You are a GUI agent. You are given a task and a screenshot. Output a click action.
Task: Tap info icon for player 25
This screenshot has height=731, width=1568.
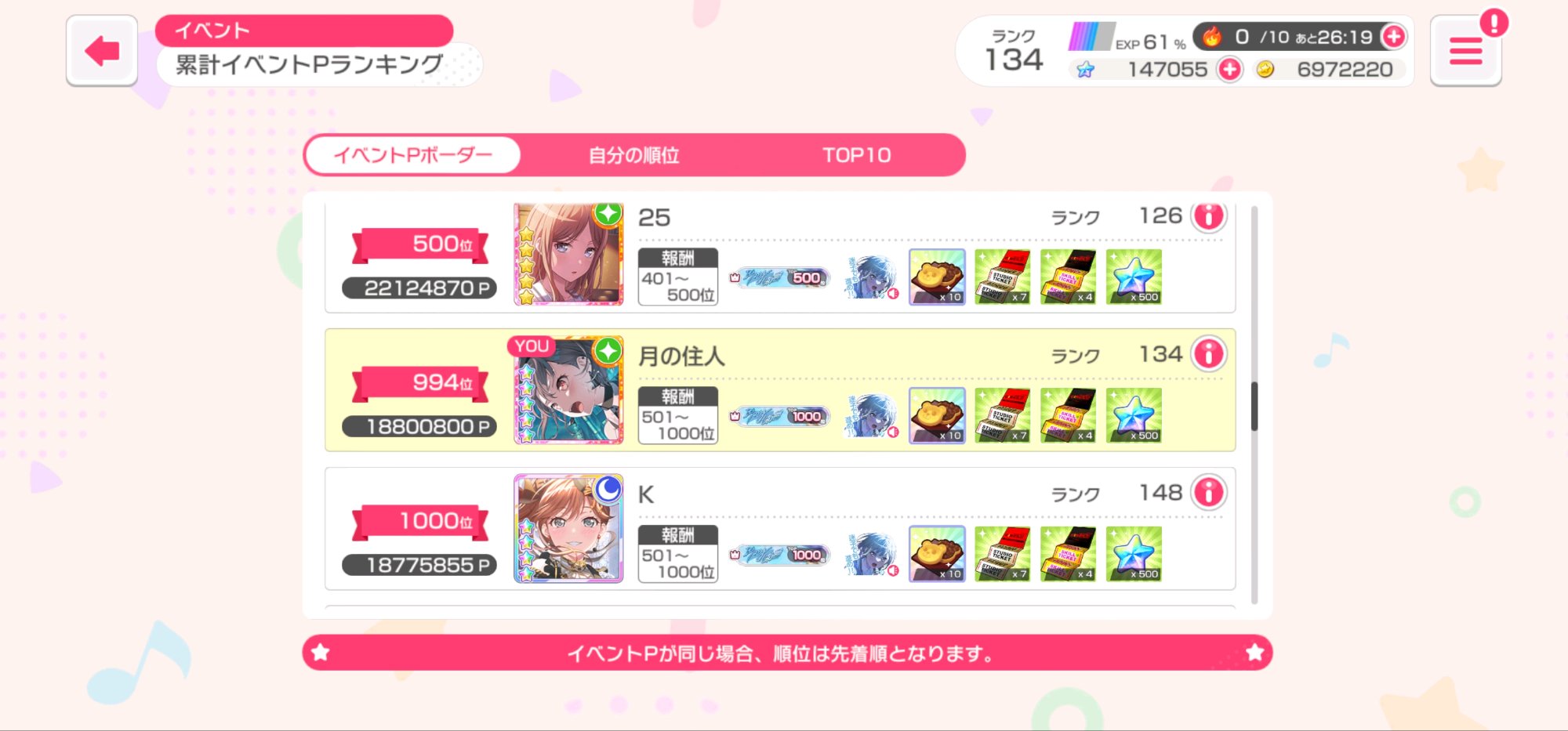click(x=1209, y=215)
